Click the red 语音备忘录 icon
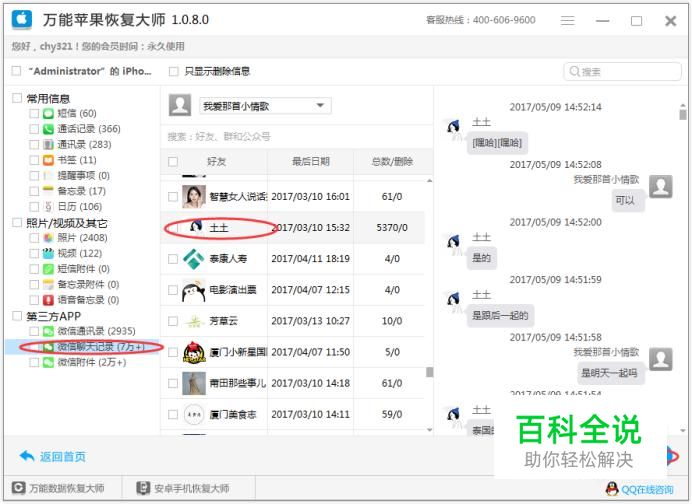This screenshot has height=504, width=692. coord(48,300)
